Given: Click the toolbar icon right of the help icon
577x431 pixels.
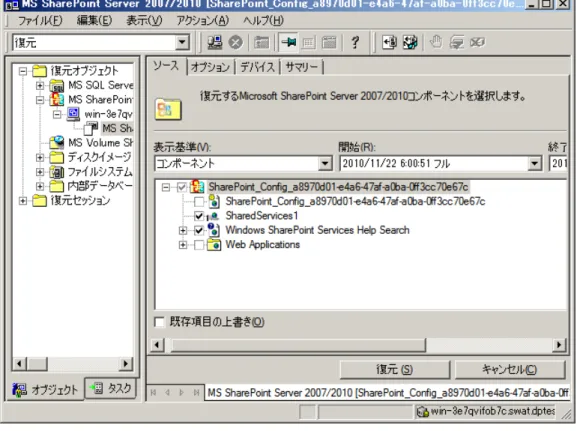Looking at the screenshot, I should (x=389, y=43).
